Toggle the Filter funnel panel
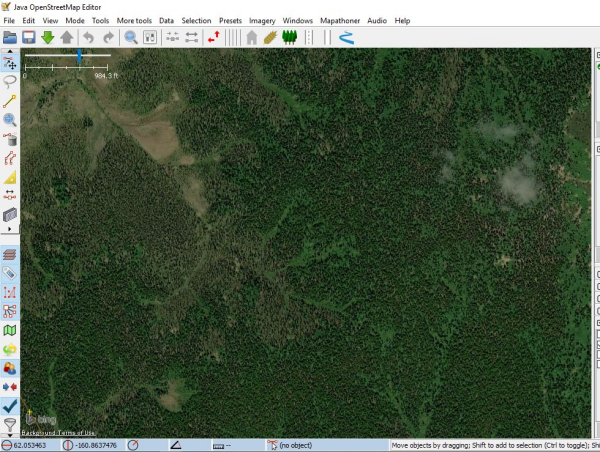600x452 pixels. coord(10,425)
